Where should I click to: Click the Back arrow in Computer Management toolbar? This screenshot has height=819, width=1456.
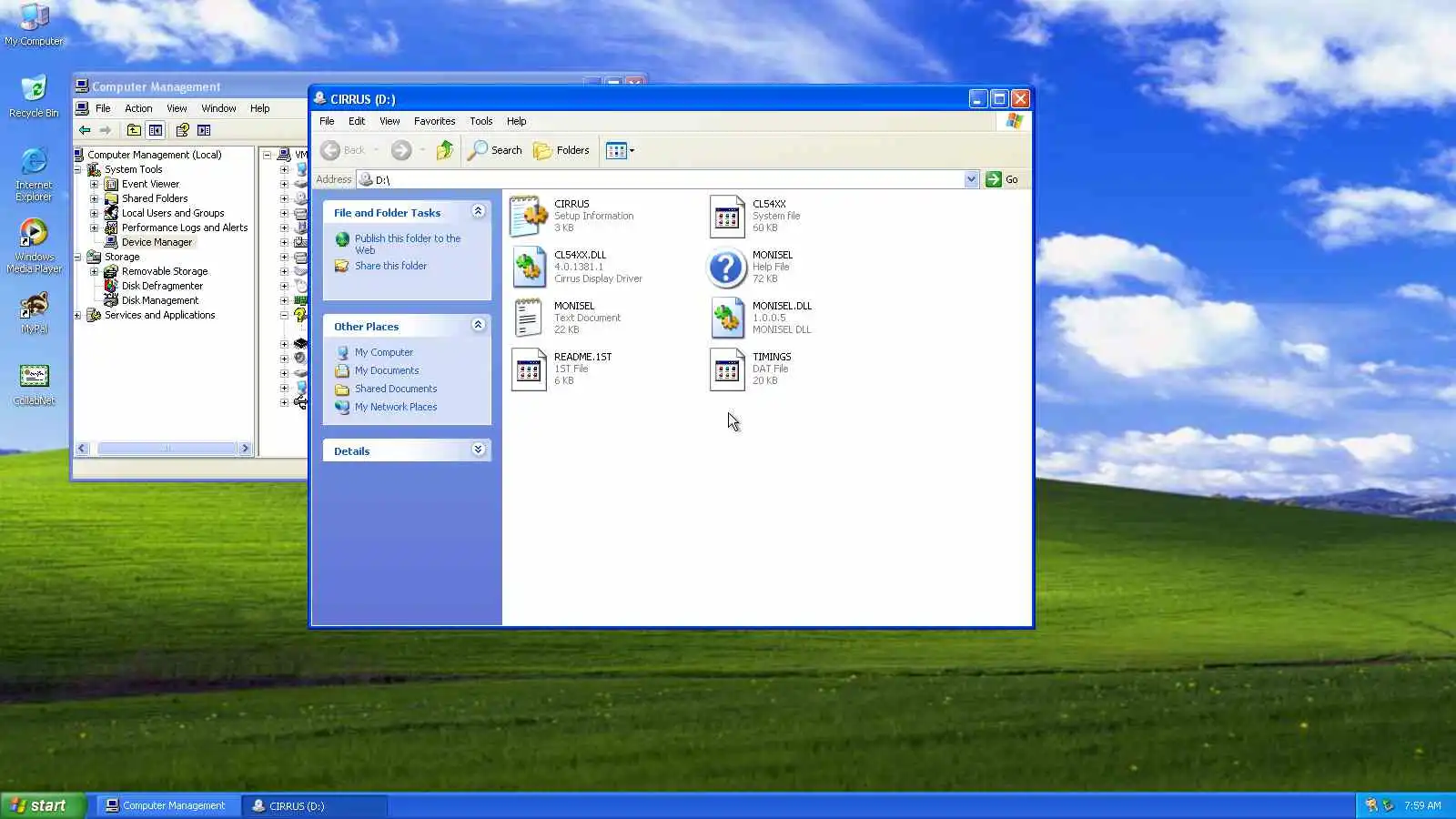coord(85,130)
